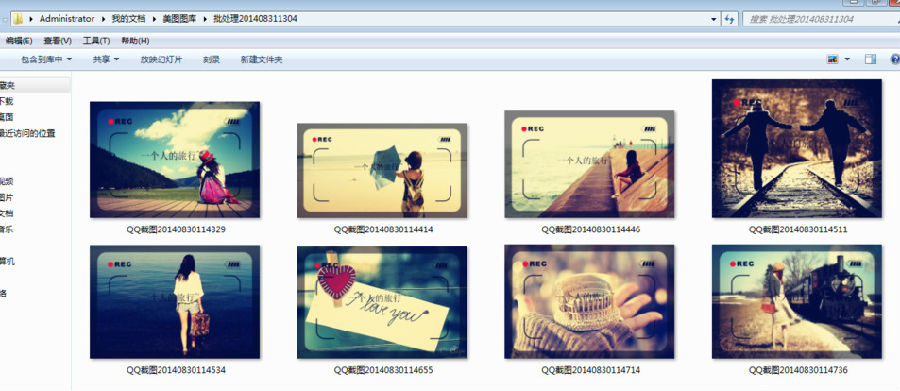Click the folder icon in the address bar
Image resolution: width=900 pixels, height=391 pixels.
(x=18, y=19)
